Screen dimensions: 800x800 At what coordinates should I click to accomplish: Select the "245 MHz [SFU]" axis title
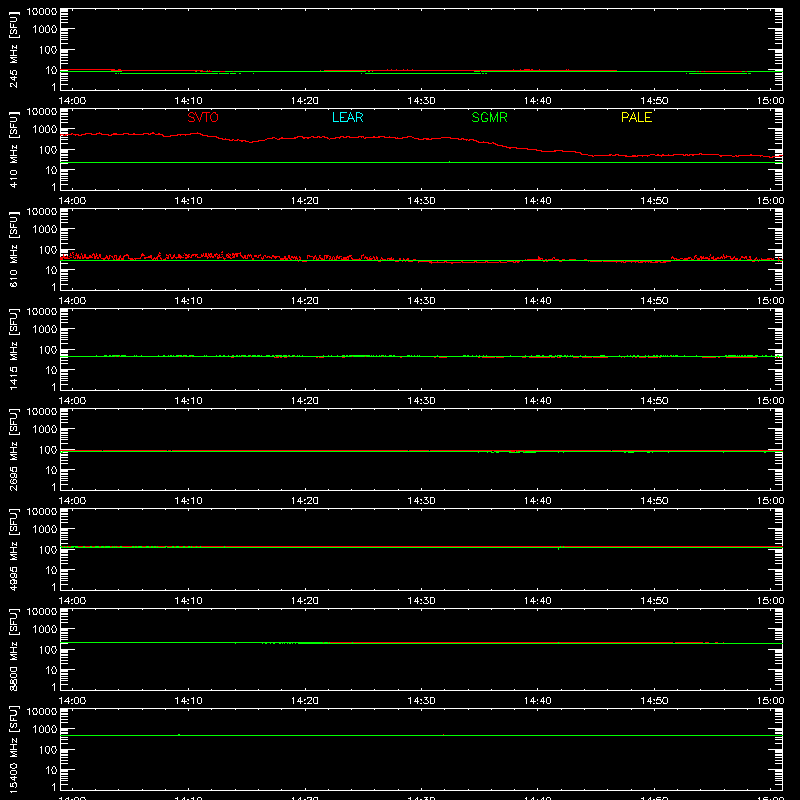point(13,49)
